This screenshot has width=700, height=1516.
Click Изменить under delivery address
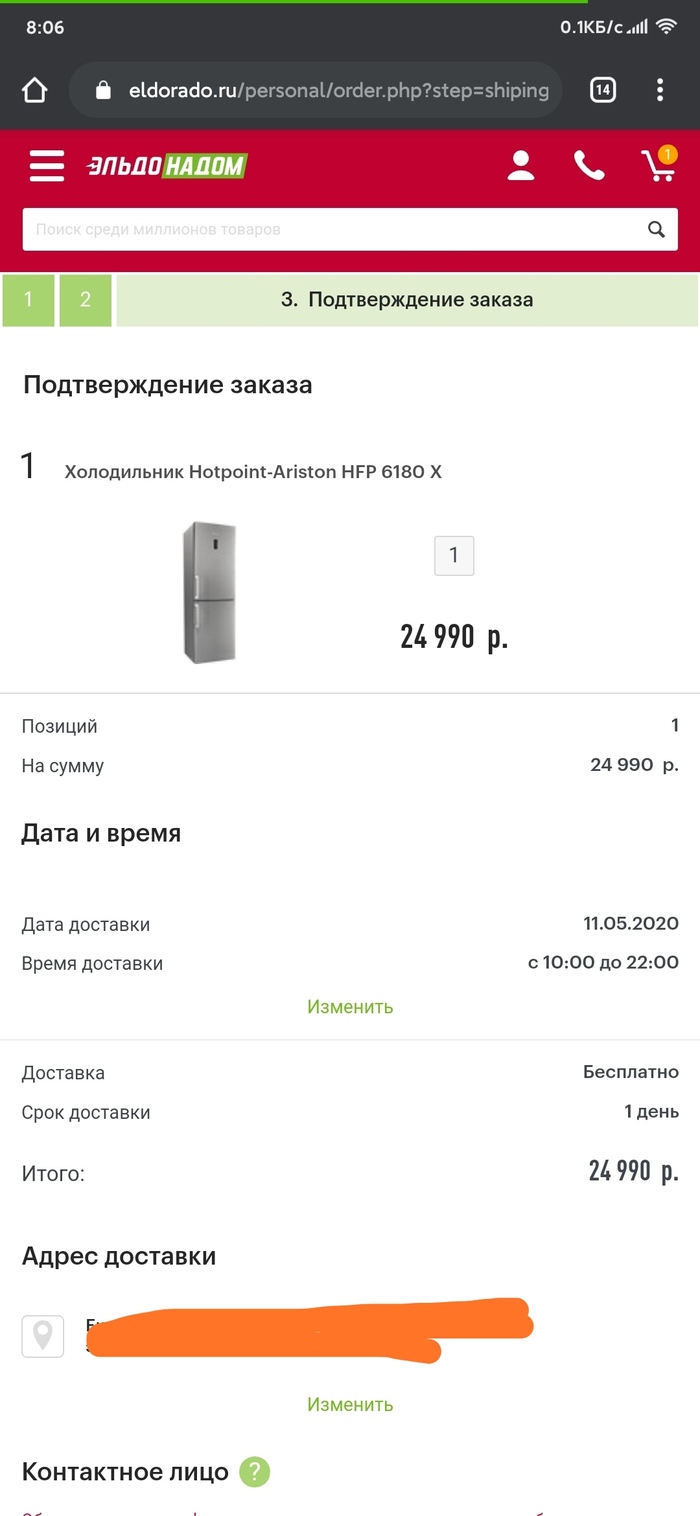coord(350,1405)
